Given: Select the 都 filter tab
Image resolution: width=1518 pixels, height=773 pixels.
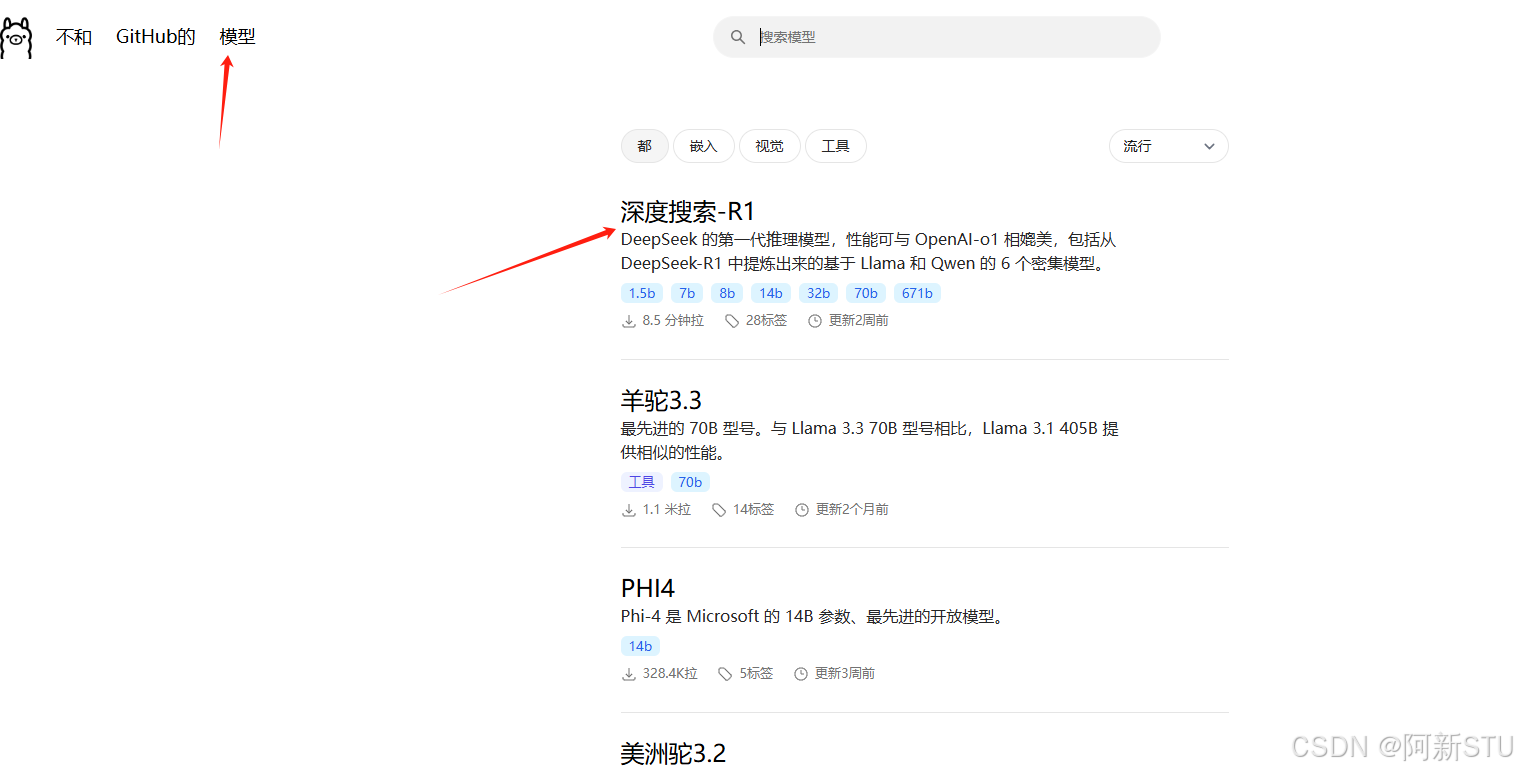Looking at the screenshot, I should pos(645,146).
